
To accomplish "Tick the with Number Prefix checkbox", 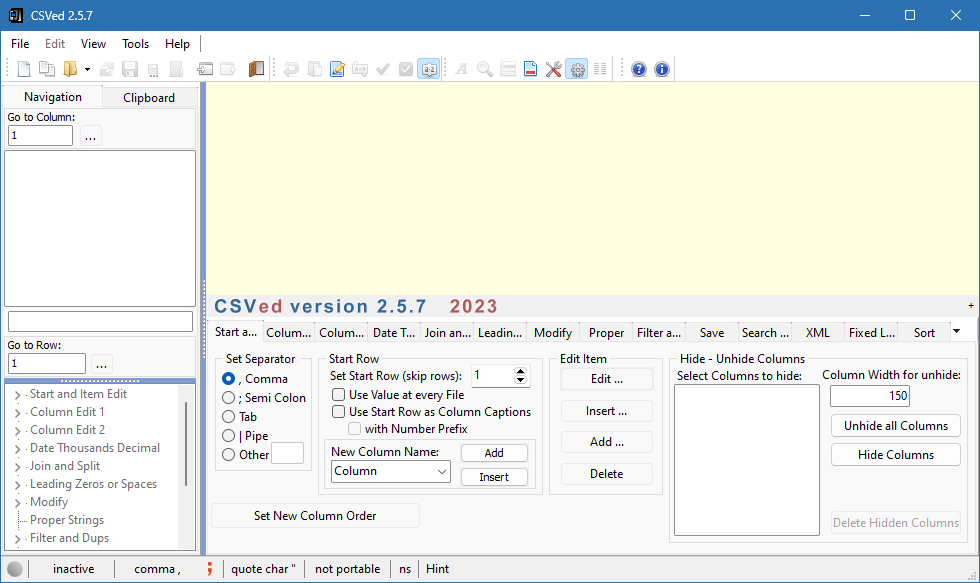I will (x=354, y=429).
